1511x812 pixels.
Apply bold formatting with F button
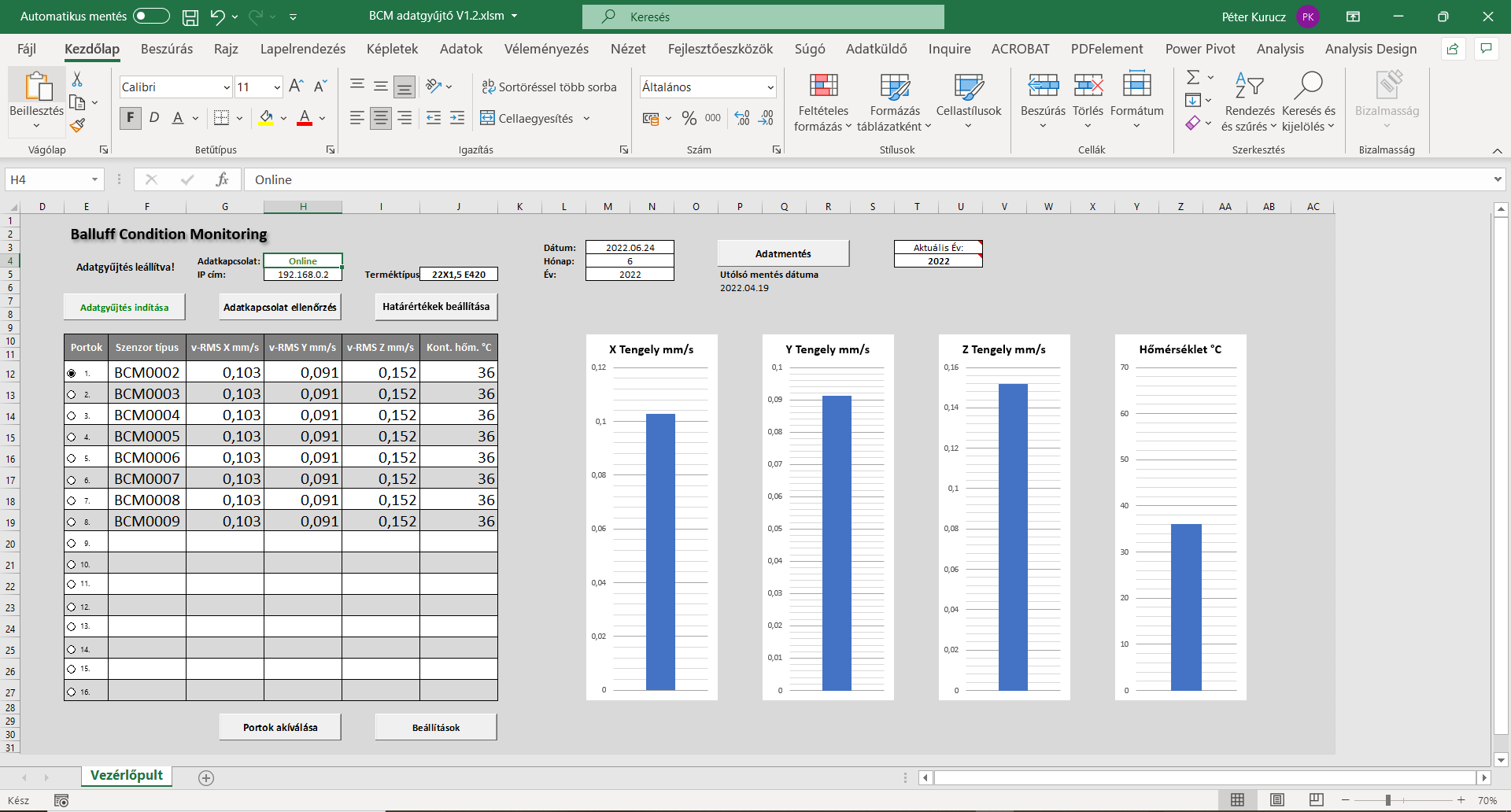pyautogui.click(x=131, y=118)
